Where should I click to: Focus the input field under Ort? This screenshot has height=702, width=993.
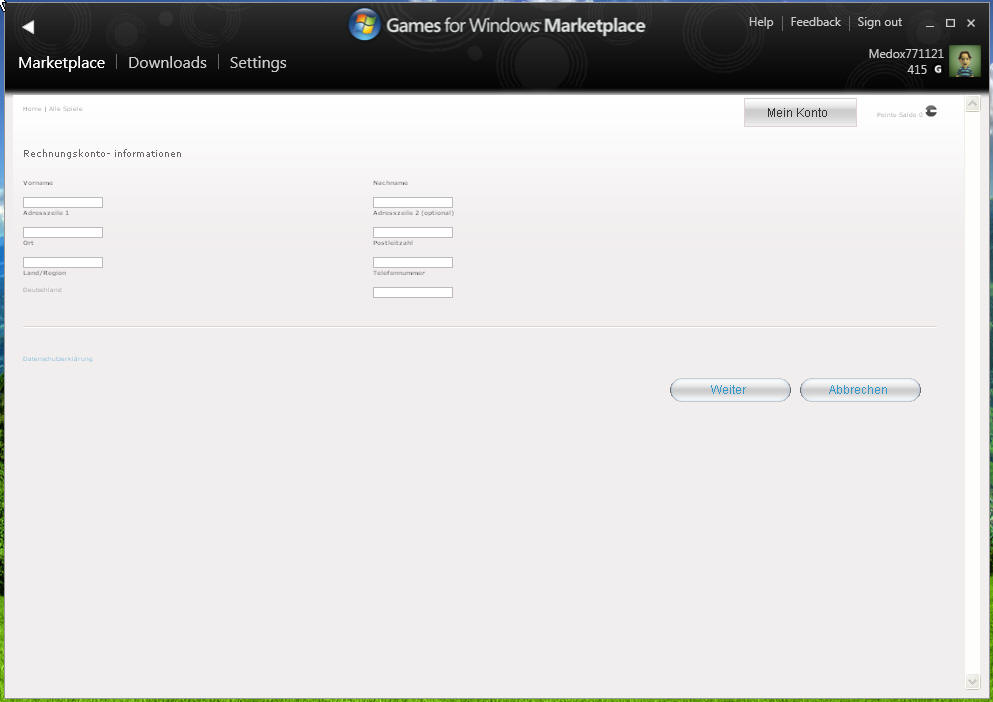click(x=63, y=262)
